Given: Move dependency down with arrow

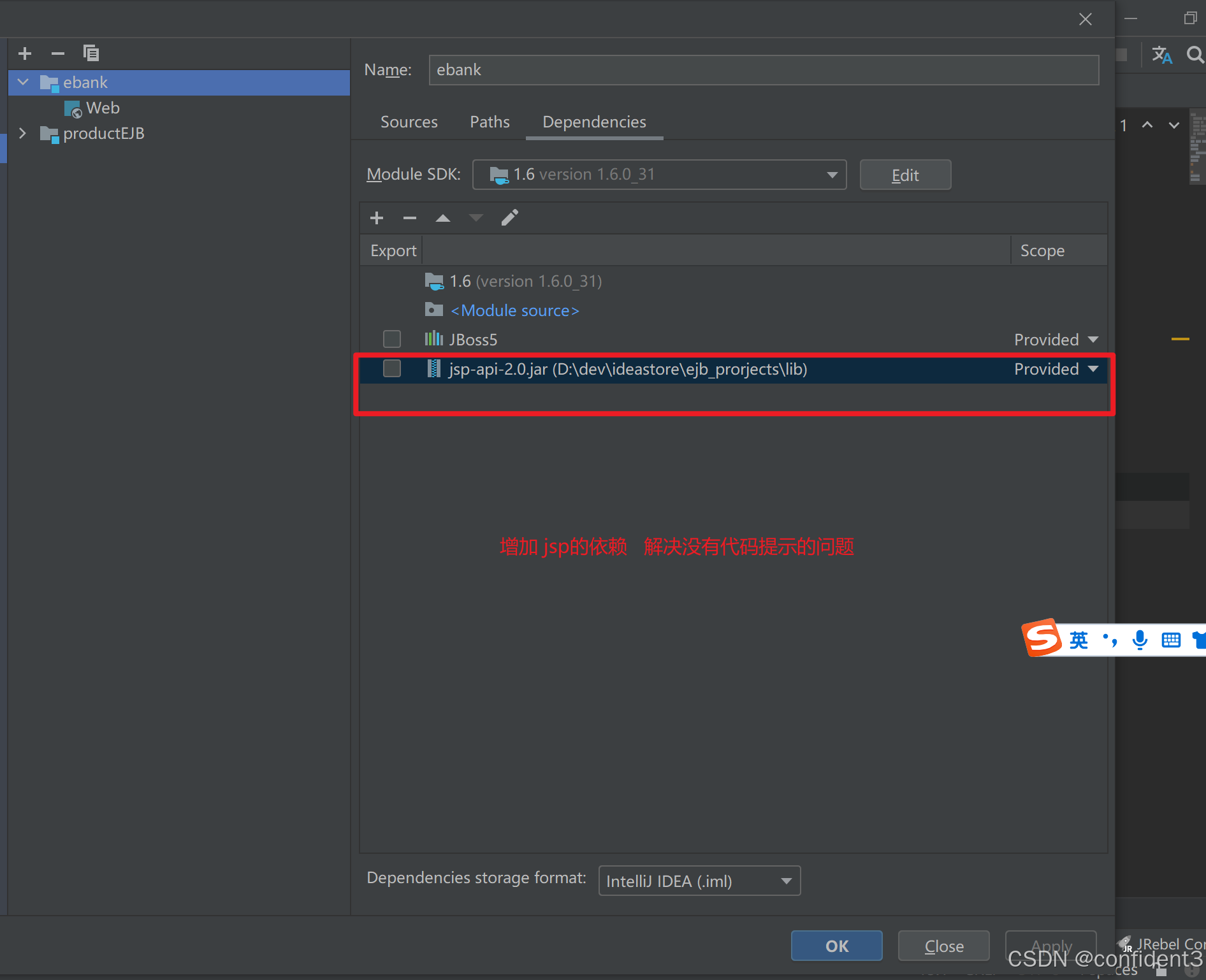Looking at the screenshot, I should pos(476,218).
